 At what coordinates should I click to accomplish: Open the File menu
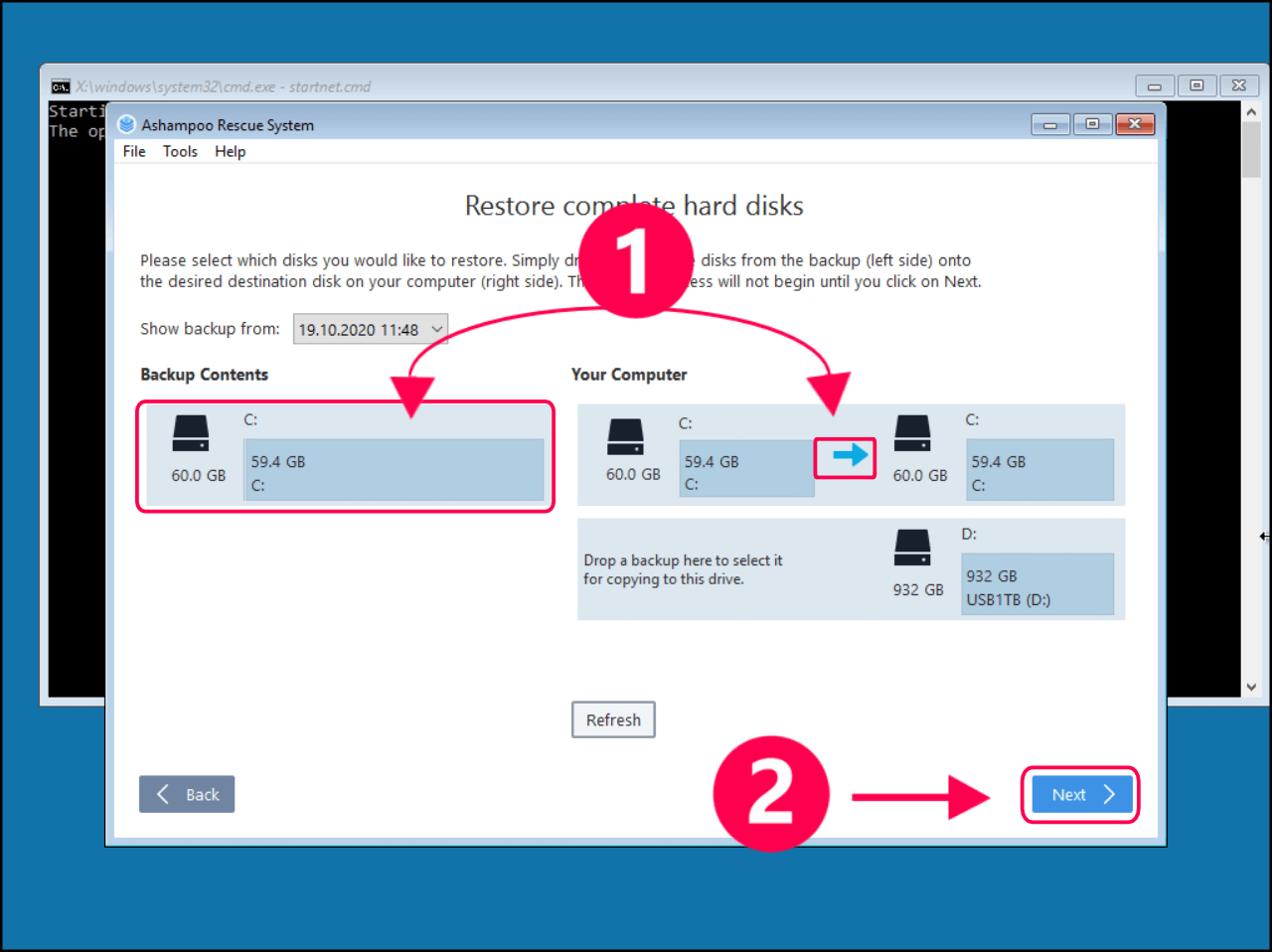[134, 151]
